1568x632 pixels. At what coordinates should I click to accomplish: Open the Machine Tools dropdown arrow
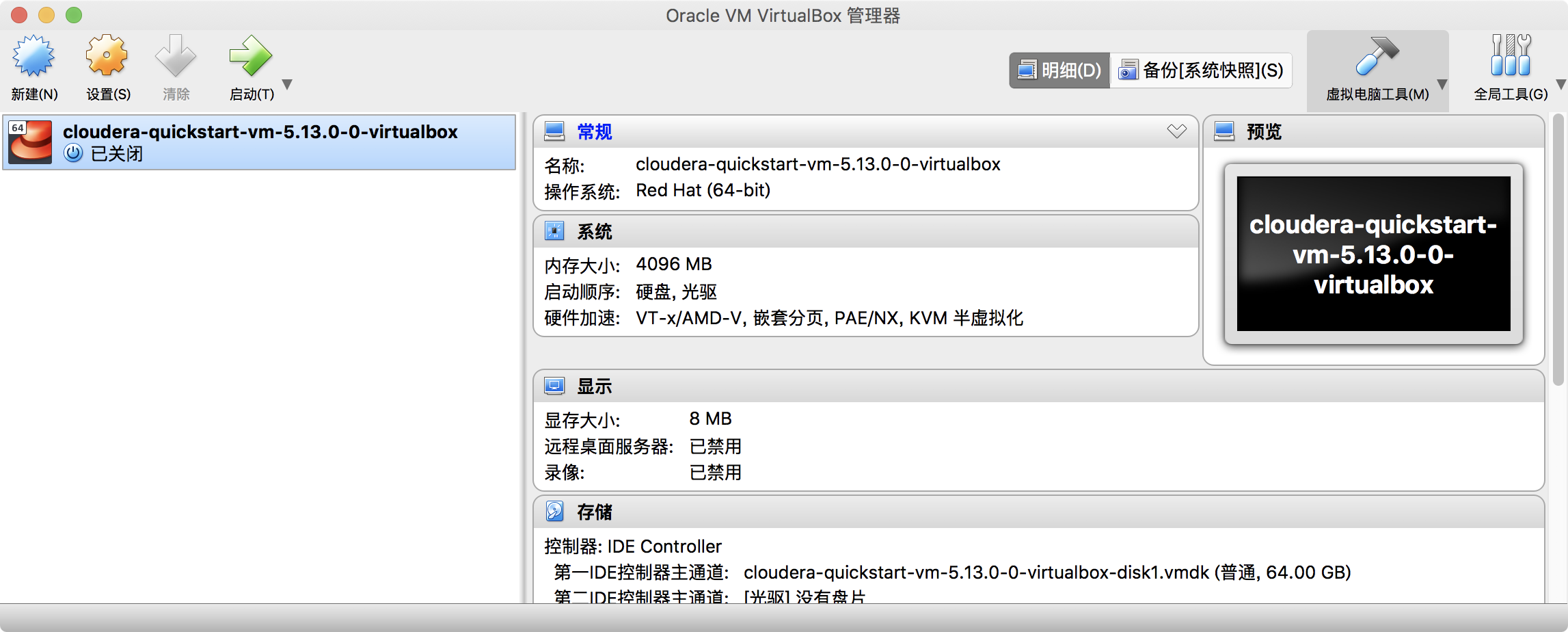point(1442,84)
